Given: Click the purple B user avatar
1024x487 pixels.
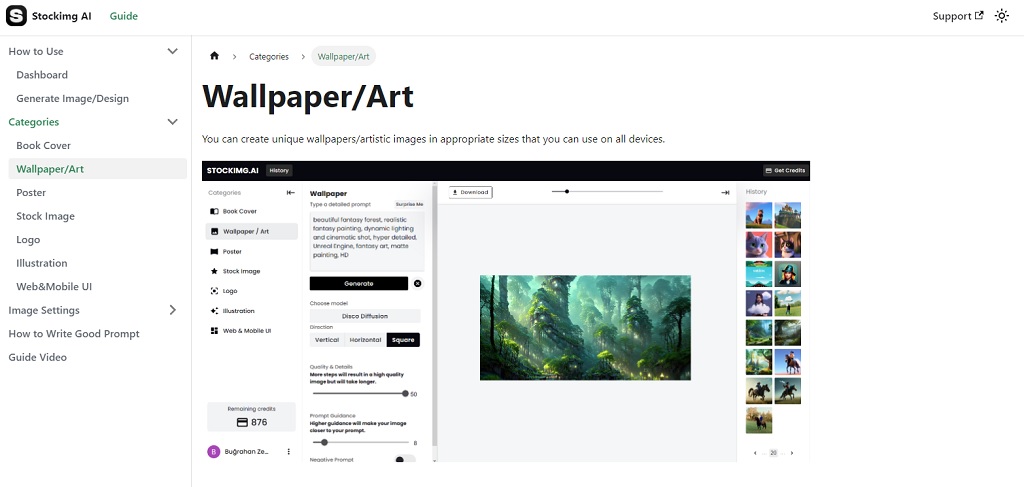Looking at the screenshot, I should [x=214, y=451].
